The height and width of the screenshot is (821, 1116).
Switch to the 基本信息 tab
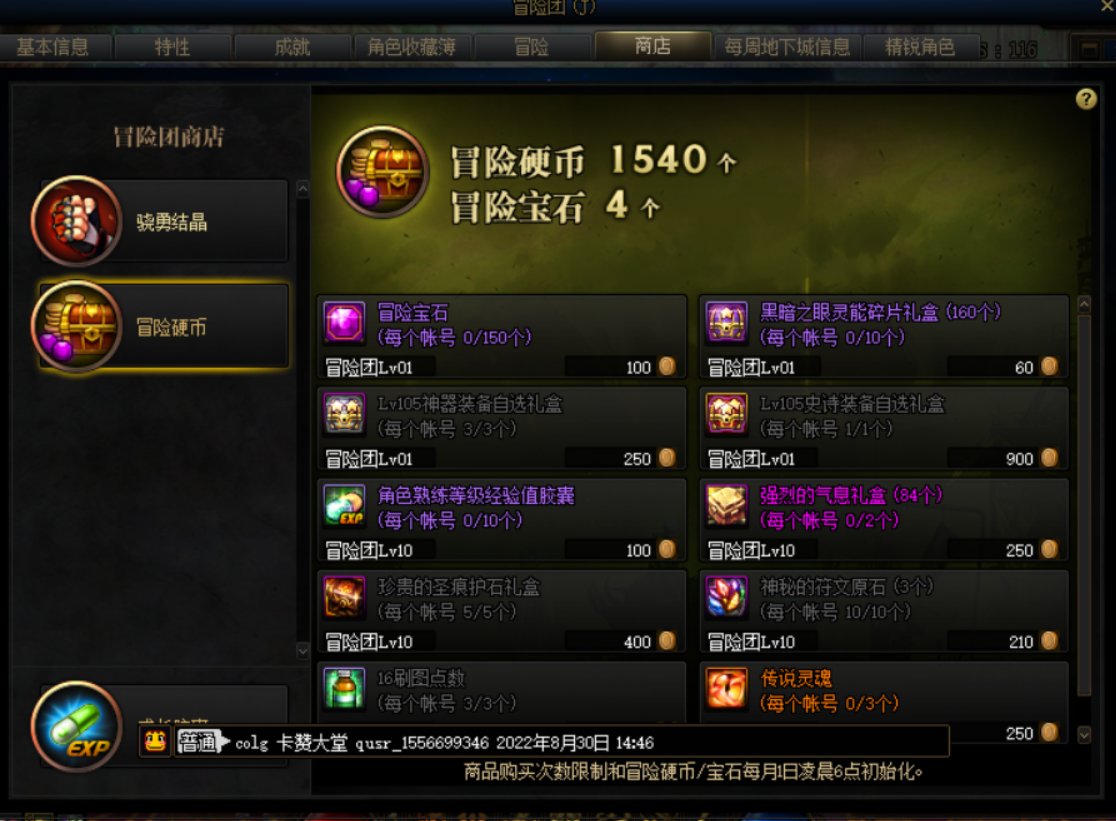53,47
